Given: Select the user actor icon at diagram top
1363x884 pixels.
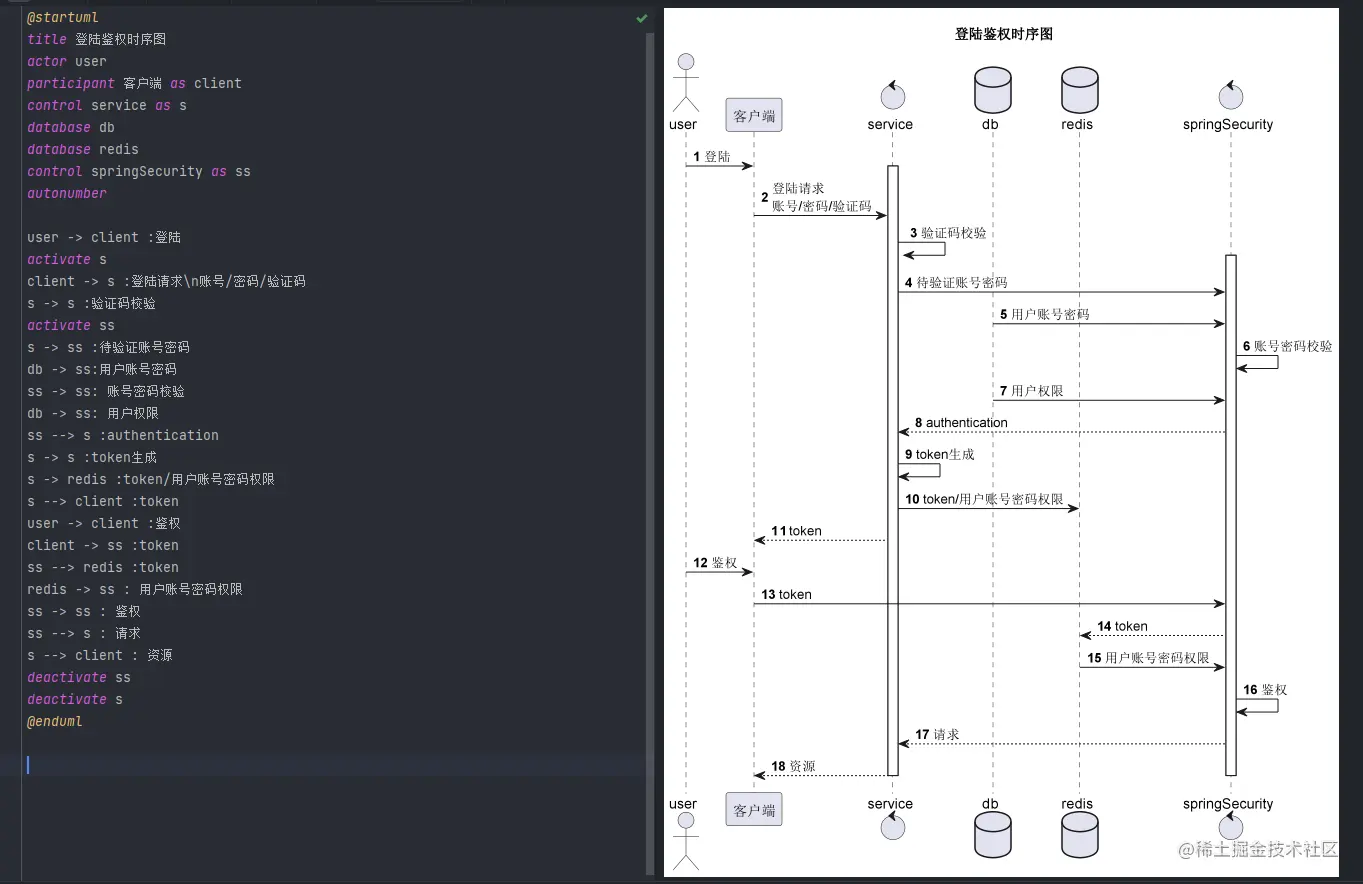Looking at the screenshot, I should coord(685,82).
